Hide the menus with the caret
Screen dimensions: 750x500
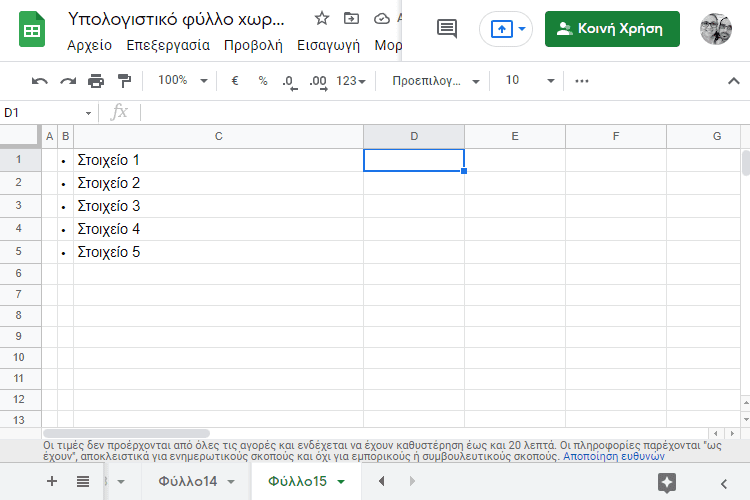click(x=733, y=81)
